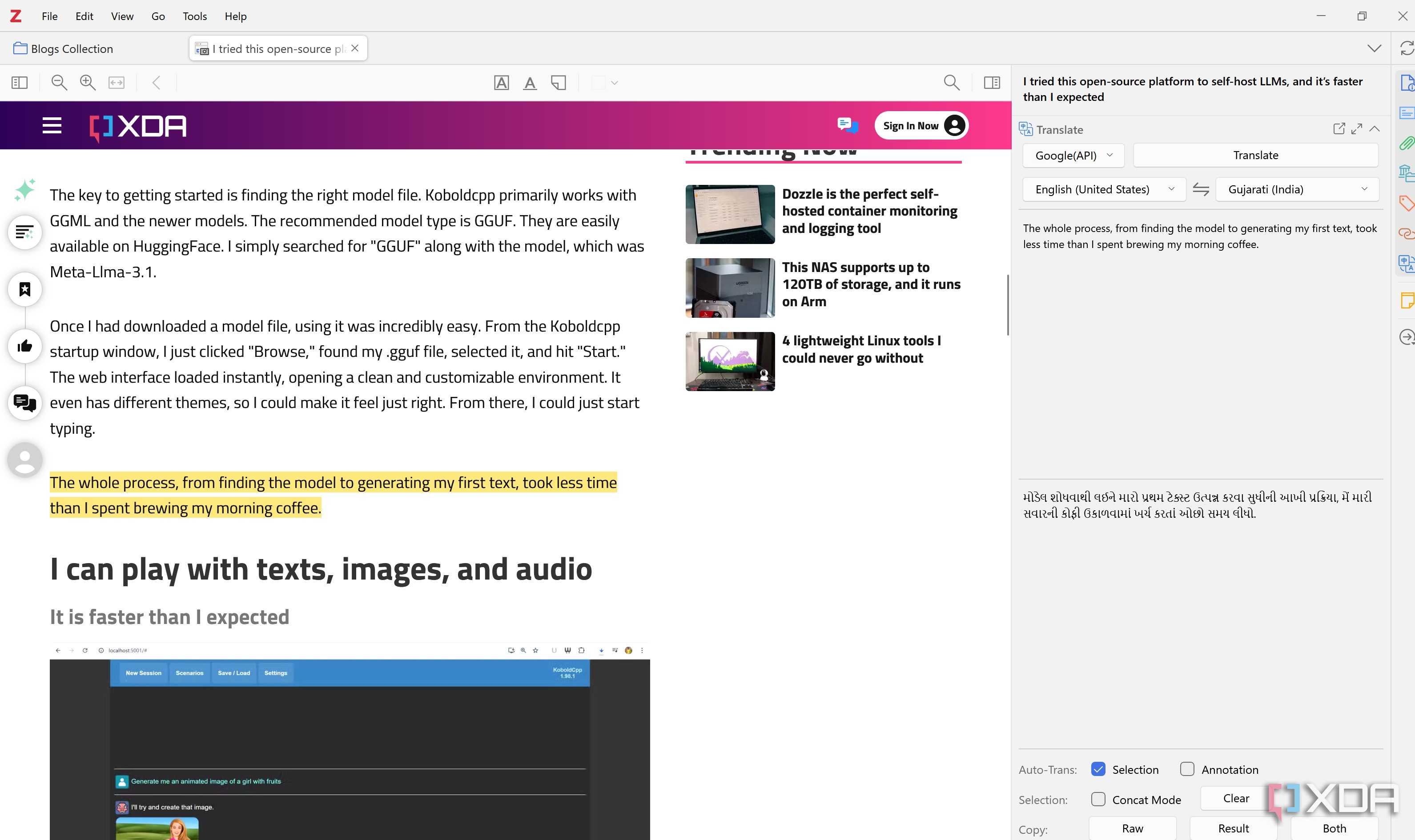Click the reader vertical scrollbar thumb
This screenshot has height=840, width=1415.
click(1007, 304)
